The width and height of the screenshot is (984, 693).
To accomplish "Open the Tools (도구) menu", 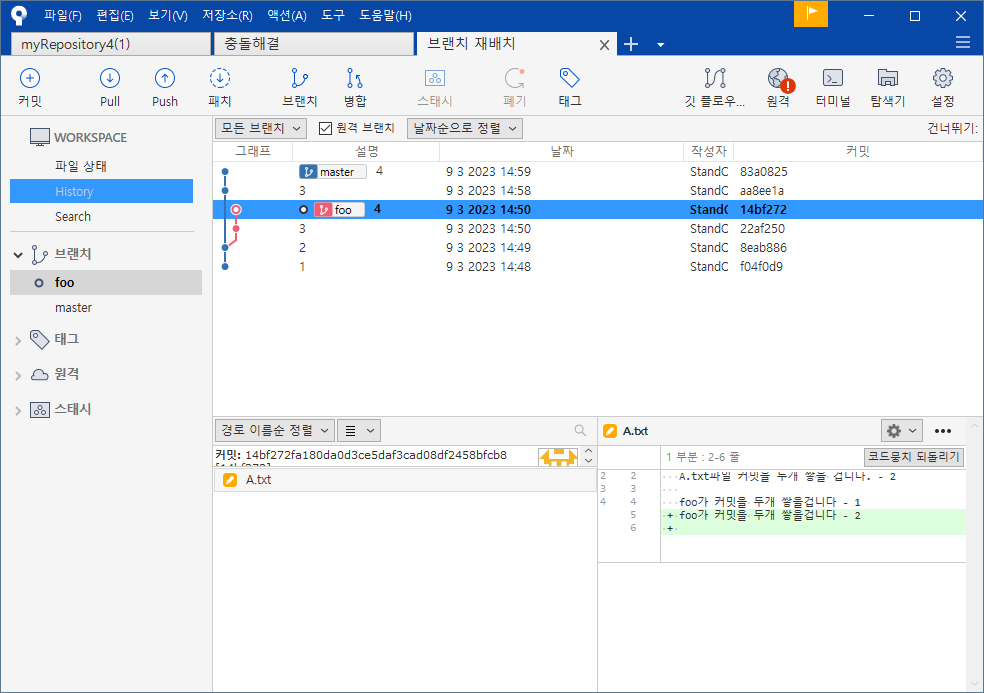I will click(x=333, y=15).
